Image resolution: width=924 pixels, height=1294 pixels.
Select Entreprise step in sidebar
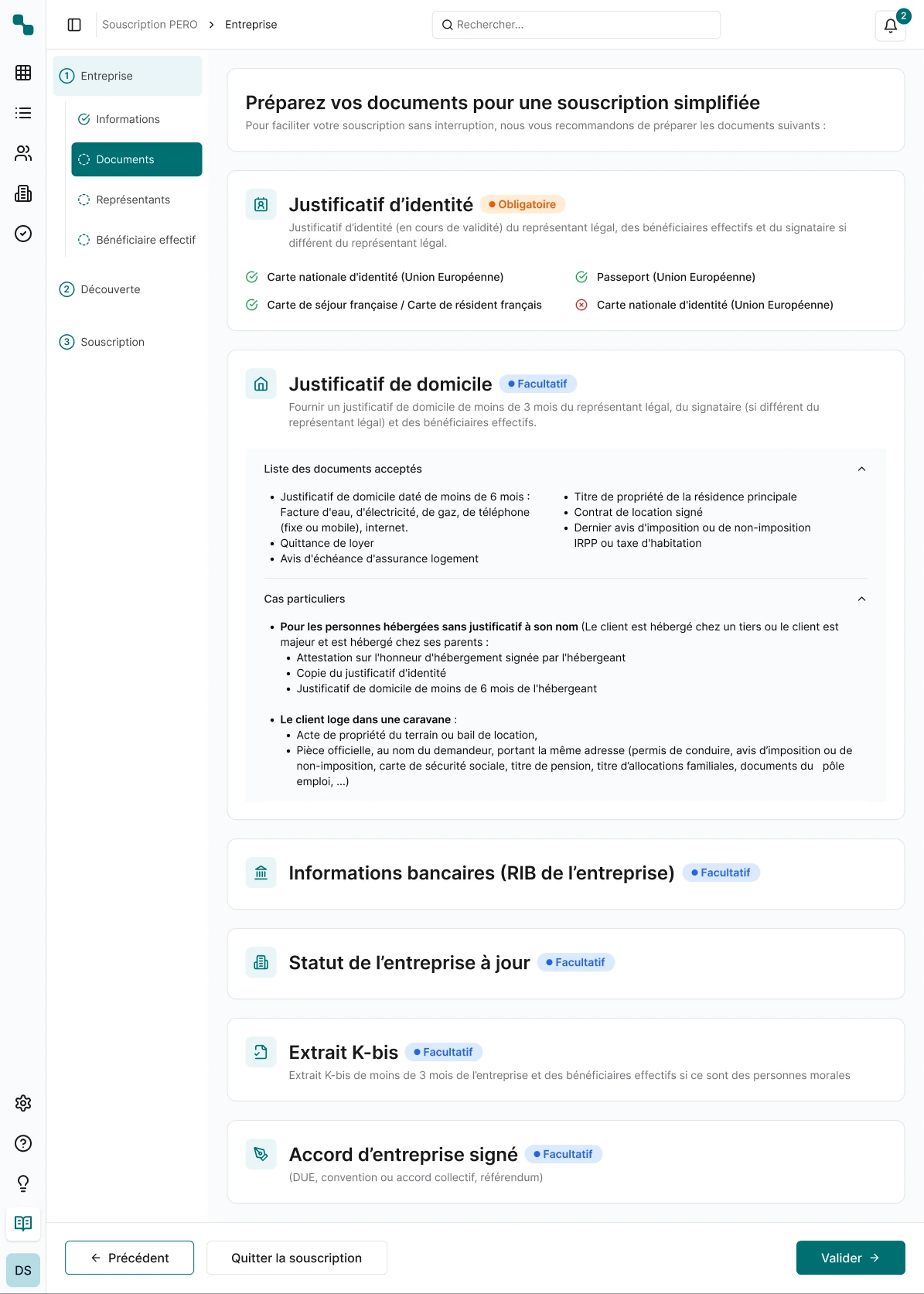pyautogui.click(x=128, y=76)
